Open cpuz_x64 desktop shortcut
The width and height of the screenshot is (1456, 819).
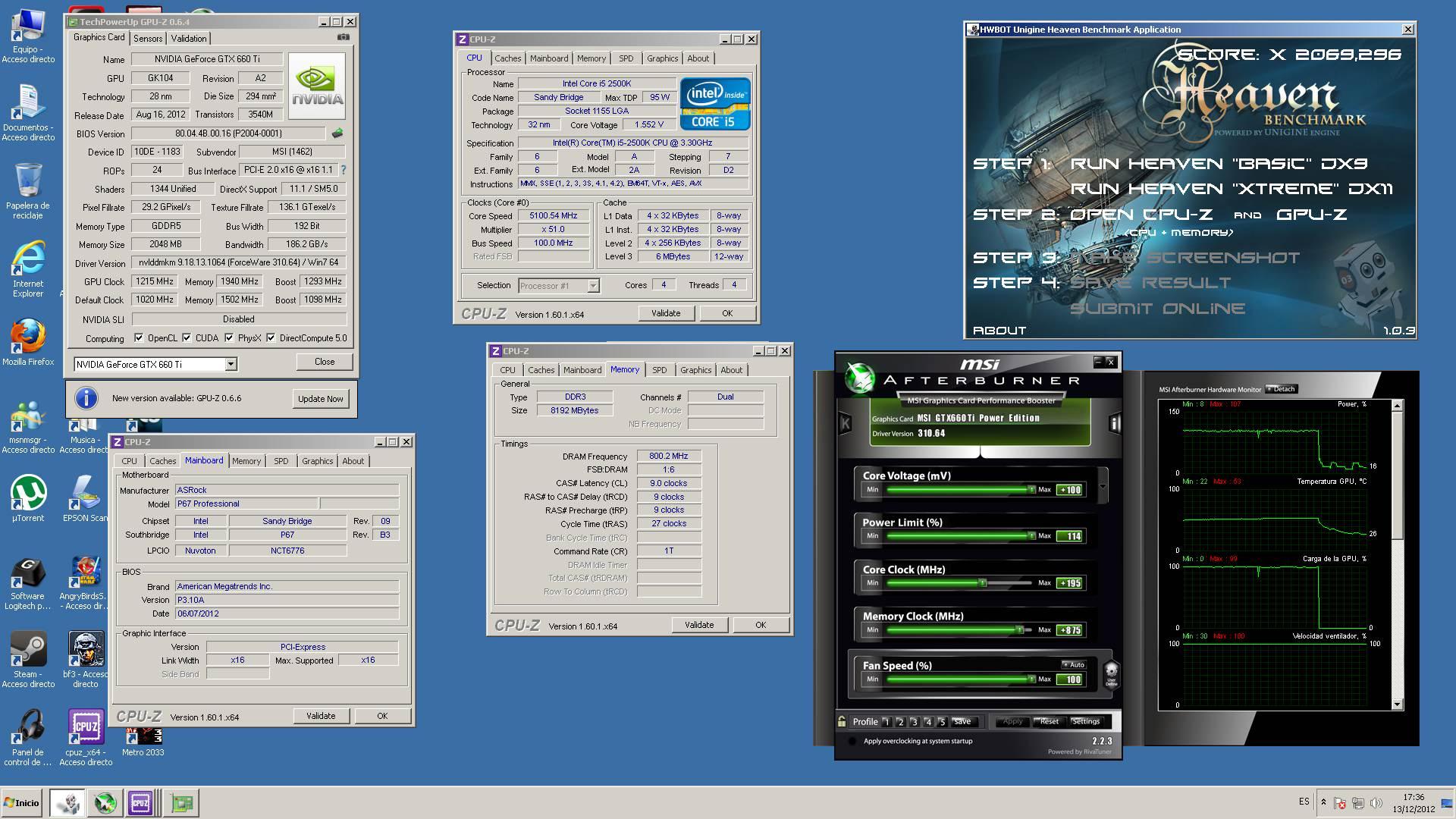coord(86,738)
